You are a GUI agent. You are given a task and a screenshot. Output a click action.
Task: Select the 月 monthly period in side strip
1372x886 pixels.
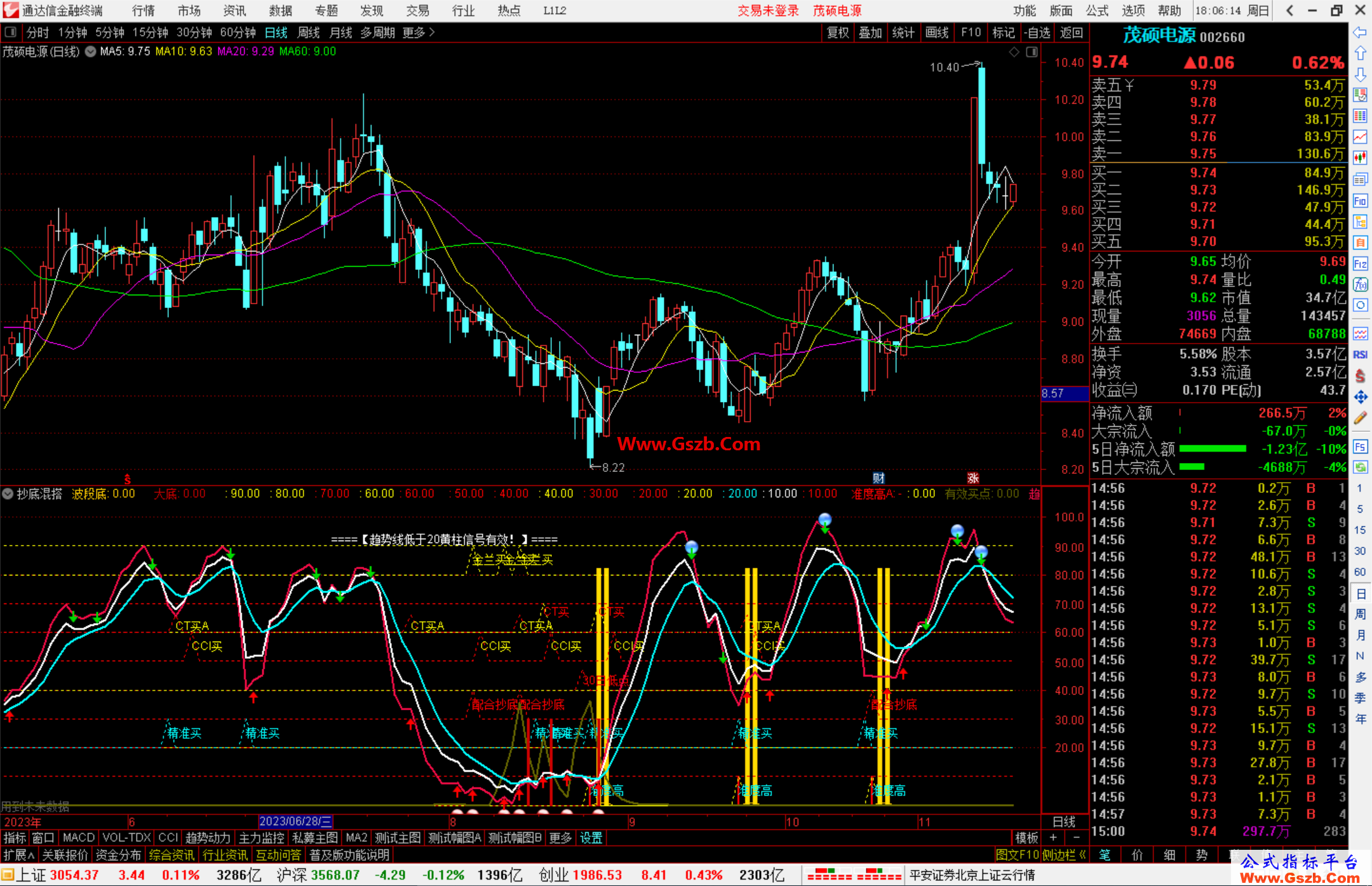click(x=1361, y=635)
